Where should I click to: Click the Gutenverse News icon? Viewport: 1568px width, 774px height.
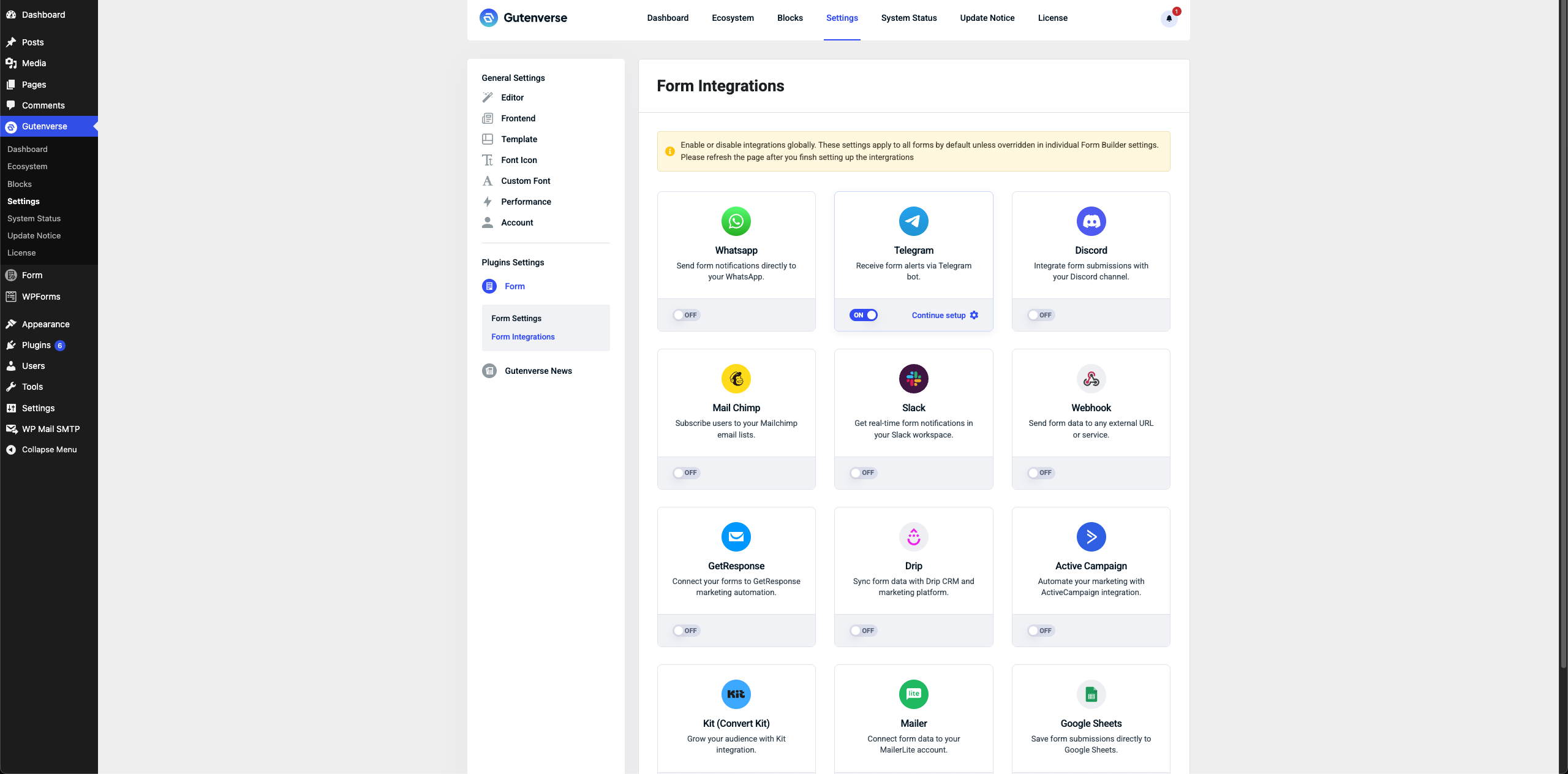(489, 371)
